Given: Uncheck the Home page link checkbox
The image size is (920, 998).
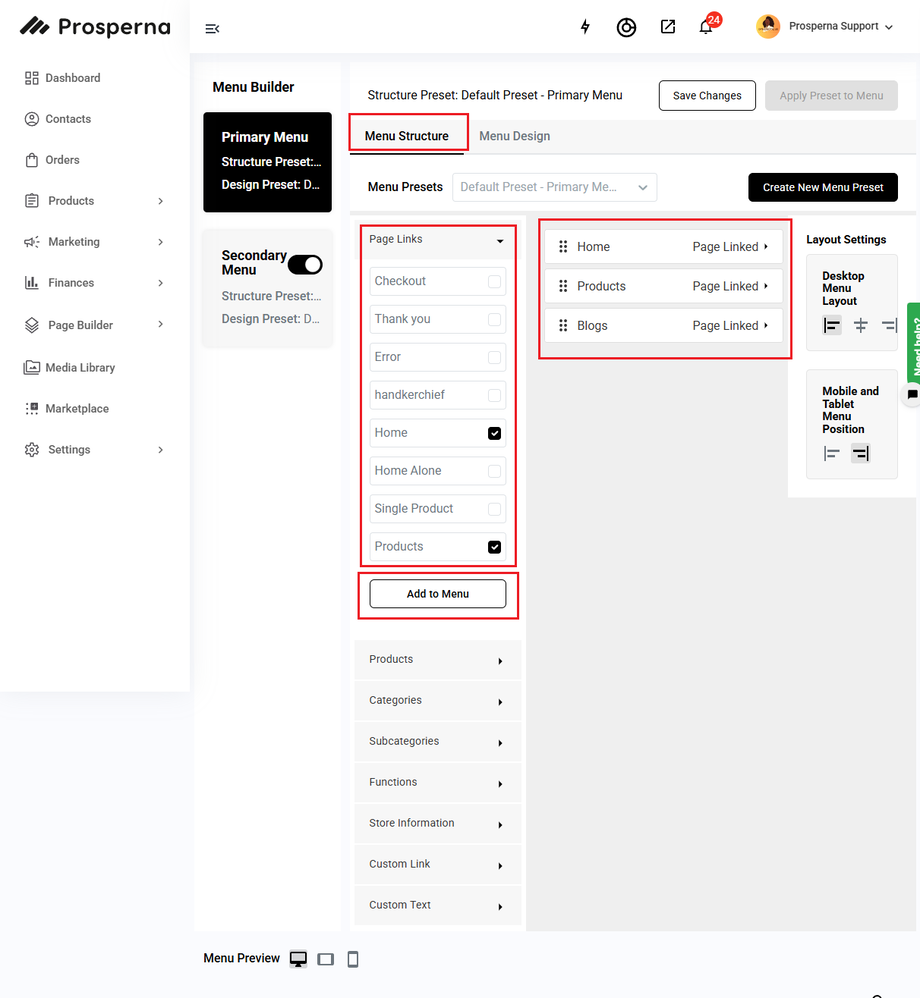Looking at the screenshot, I should (493, 432).
